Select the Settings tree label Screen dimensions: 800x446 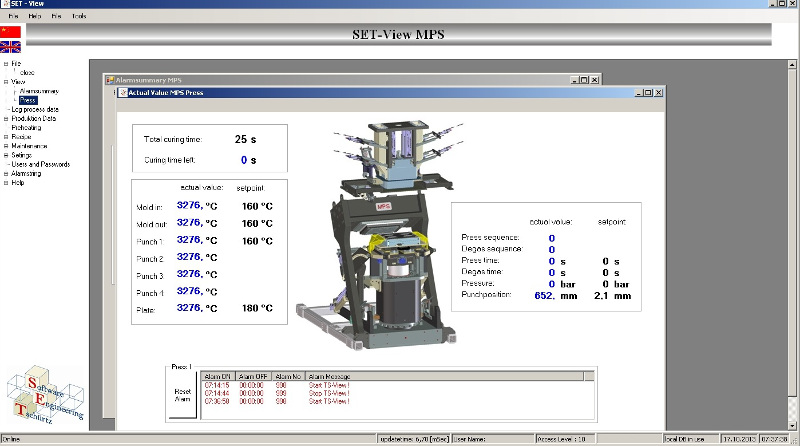21,155
